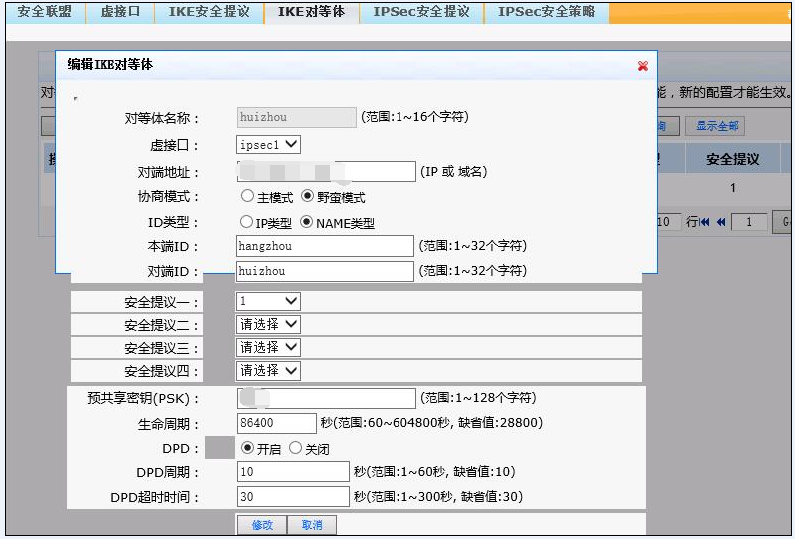The width and height of the screenshot is (795, 539).
Task: Click the page number field showing 1
Action: pos(749,222)
